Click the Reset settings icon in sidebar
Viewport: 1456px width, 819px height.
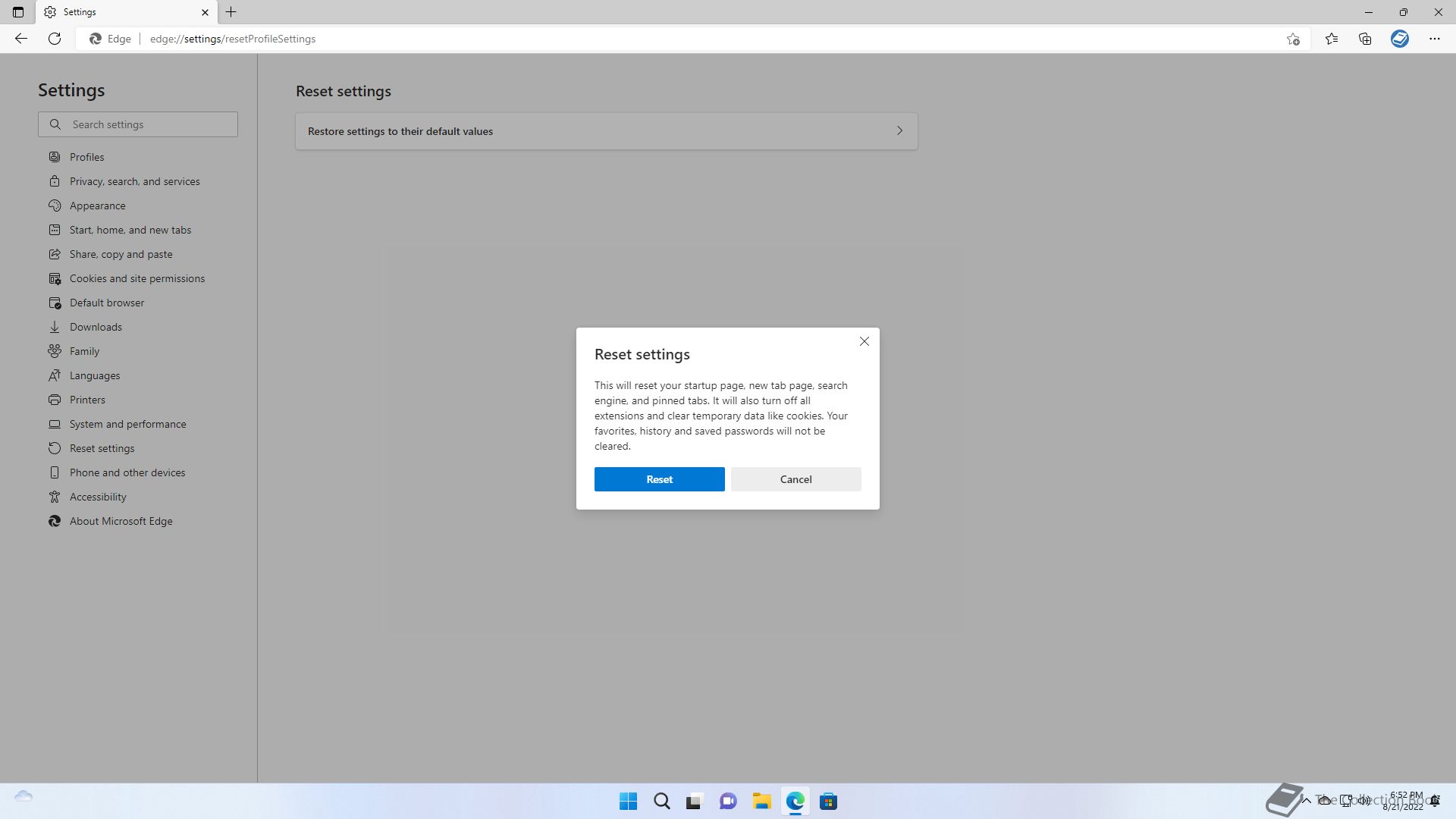click(x=55, y=448)
